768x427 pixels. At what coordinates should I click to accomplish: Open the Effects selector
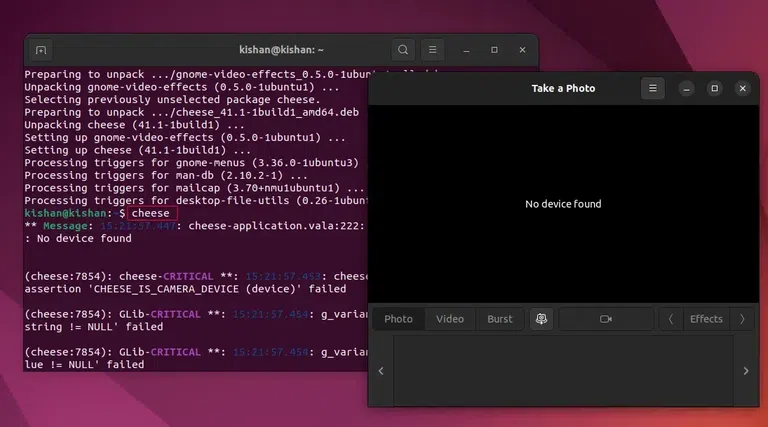pyautogui.click(x=706, y=319)
